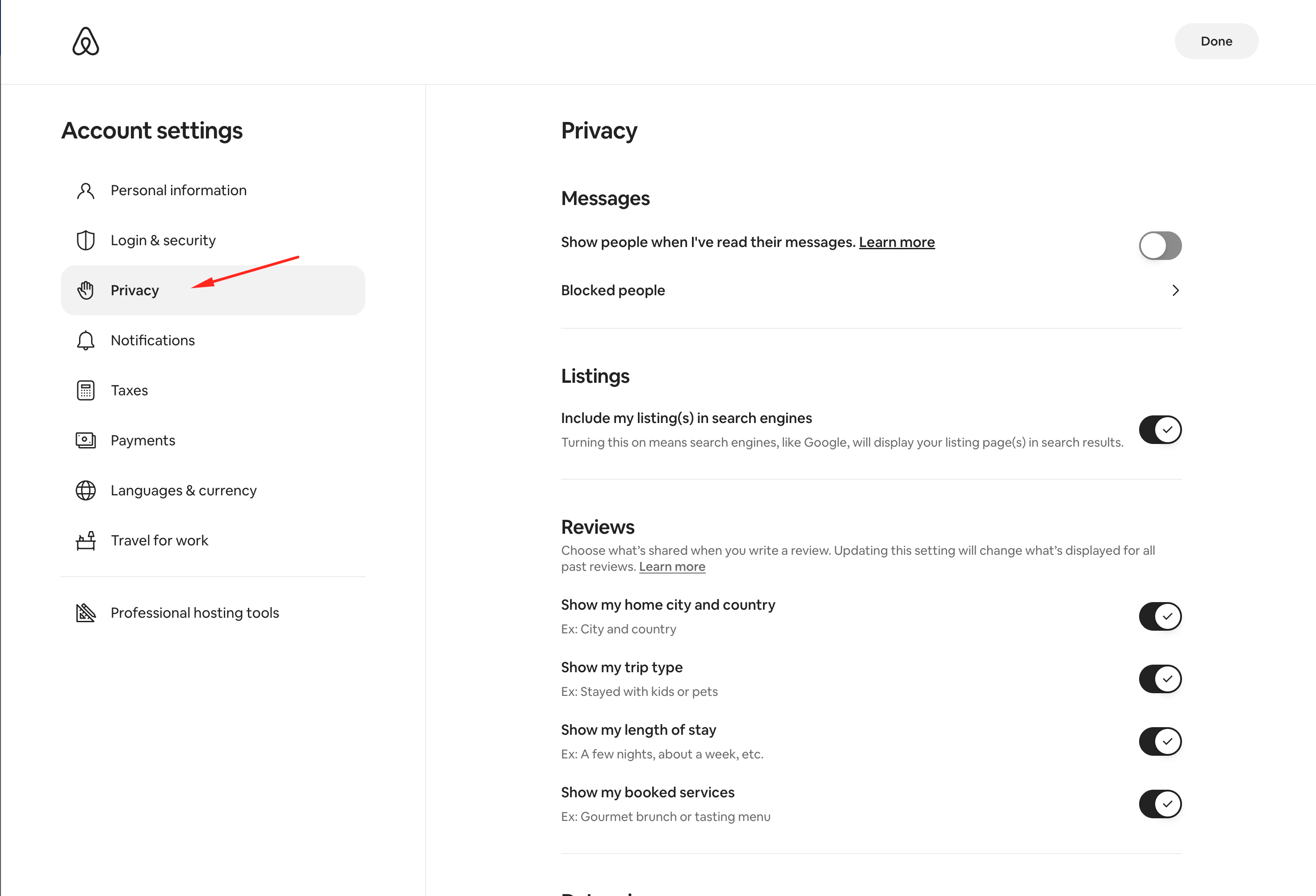Disable including listings in search engines
The width and height of the screenshot is (1316, 896).
pyautogui.click(x=1160, y=429)
